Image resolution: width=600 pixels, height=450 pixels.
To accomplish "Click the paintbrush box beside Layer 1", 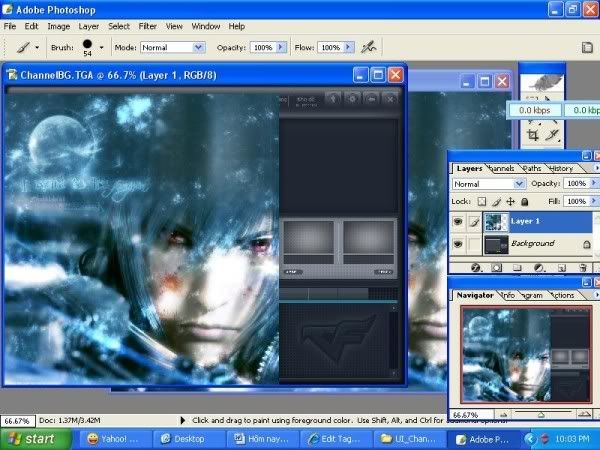I will tap(474, 222).
